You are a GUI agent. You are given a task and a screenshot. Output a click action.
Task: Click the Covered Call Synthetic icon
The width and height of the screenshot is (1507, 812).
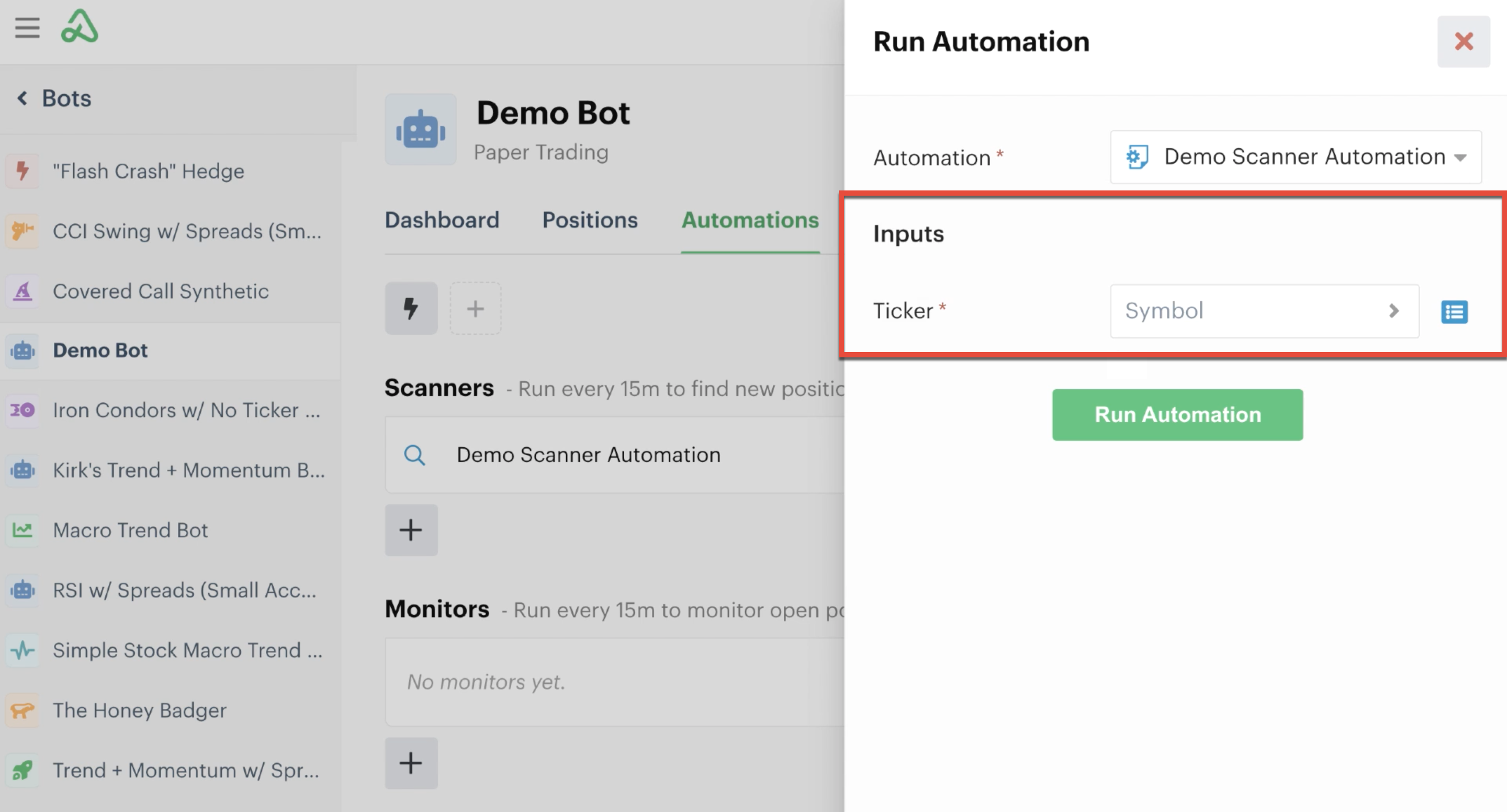(22, 291)
